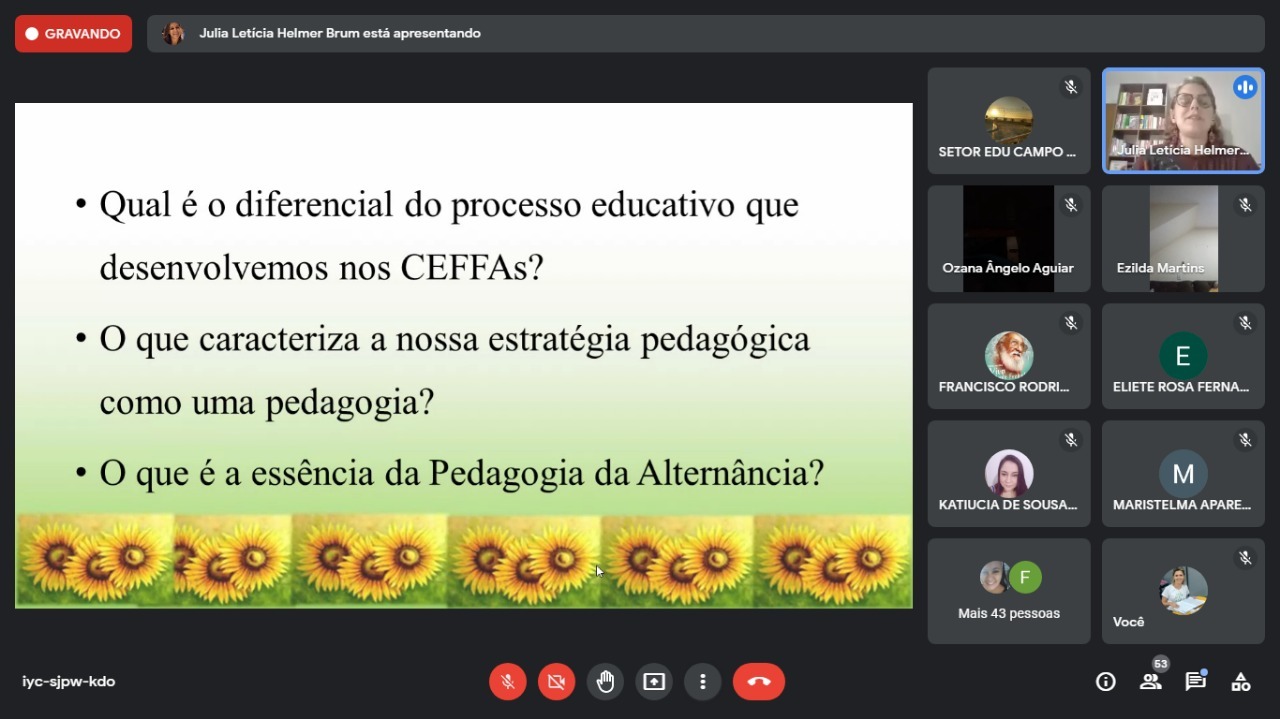
Task: Open the meeting details info icon
Action: coord(1106,682)
